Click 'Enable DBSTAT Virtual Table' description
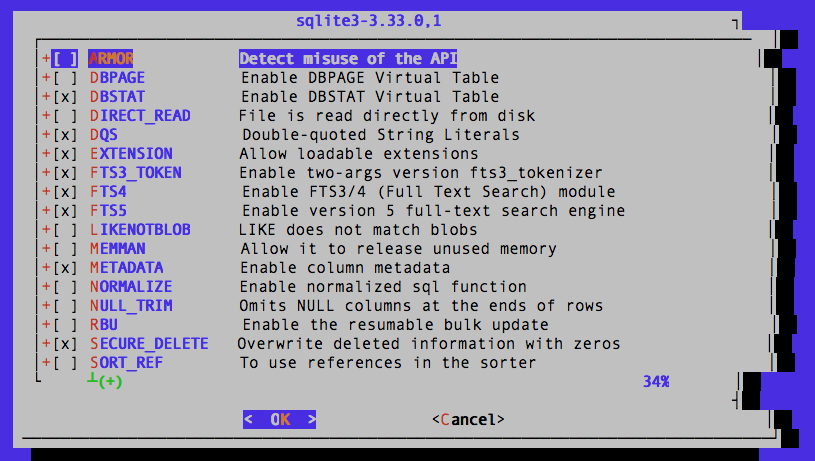Screen dimensions: 815x461 (370, 97)
